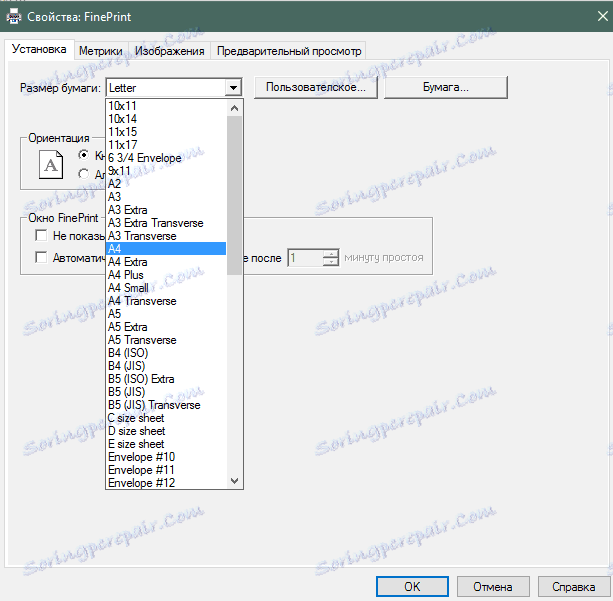This screenshot has width=613, height=601.
Task: Open the Бумага... button
Action: (x=446, y=87)
